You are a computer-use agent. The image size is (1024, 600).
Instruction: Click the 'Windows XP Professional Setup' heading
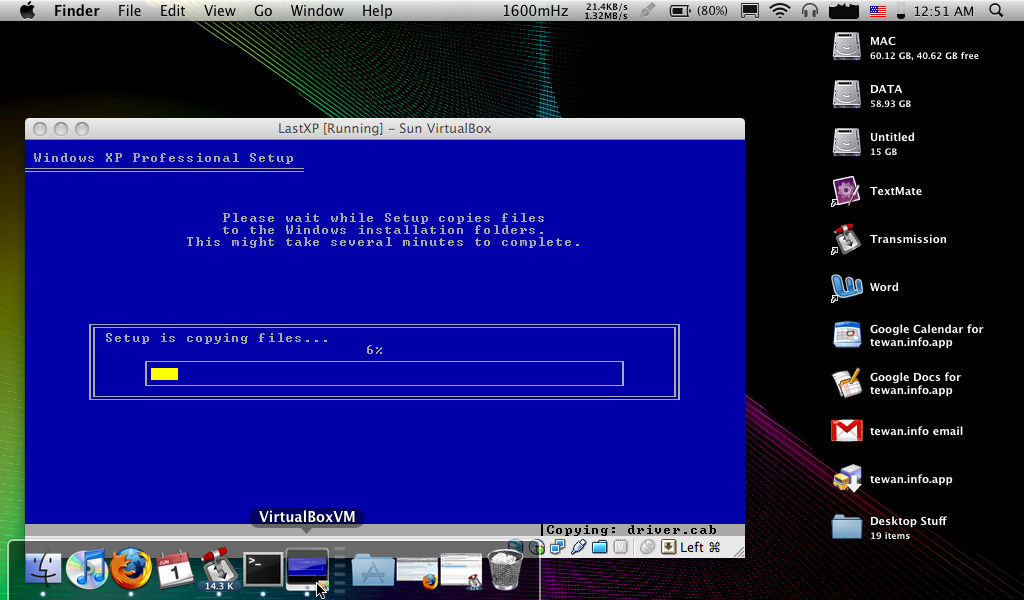coord(163,158)
